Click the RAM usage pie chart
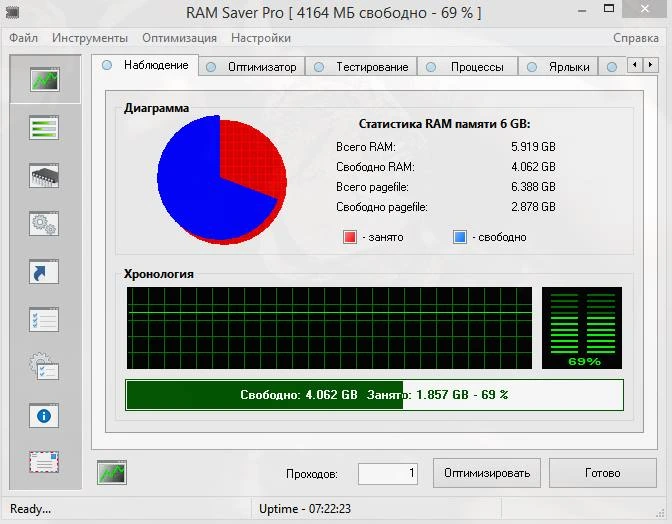Screen dimensions: 672x524 pyautogui.click(x=222, y=180)
